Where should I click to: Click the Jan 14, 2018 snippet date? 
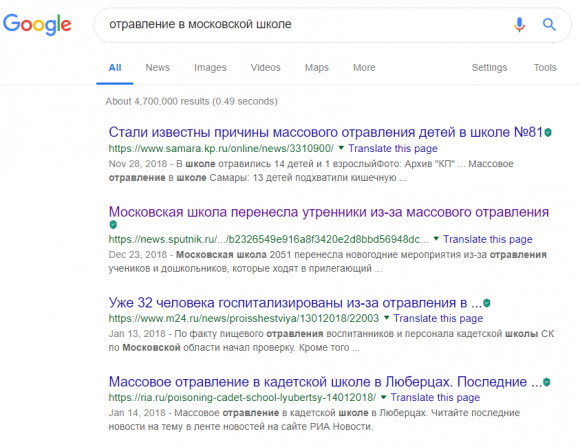(x=137, y=413)
